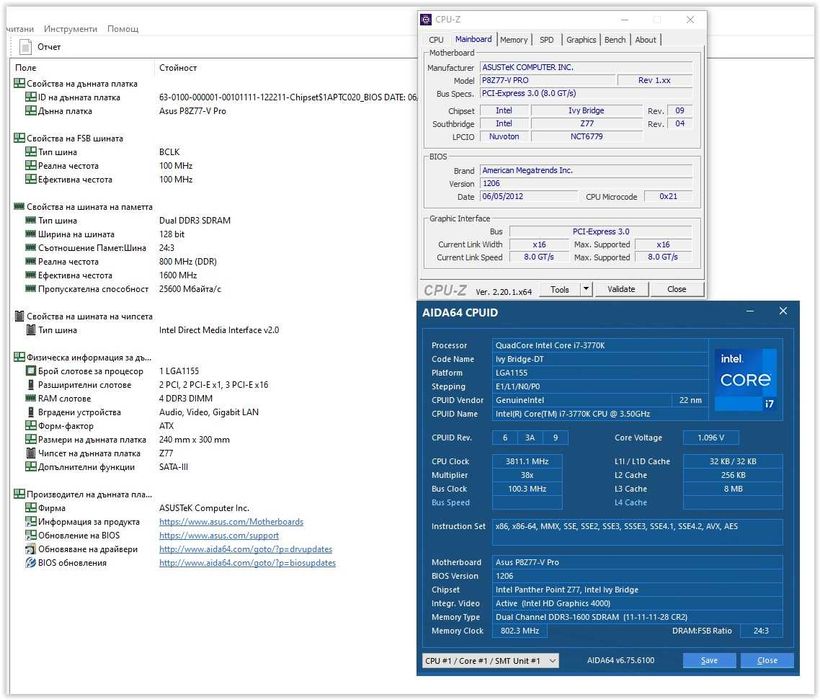Viewport: 820px width, 700px height.
Task: Click the QuadCore Intel Core i7-3770K processor field
Action: [600, 346]
